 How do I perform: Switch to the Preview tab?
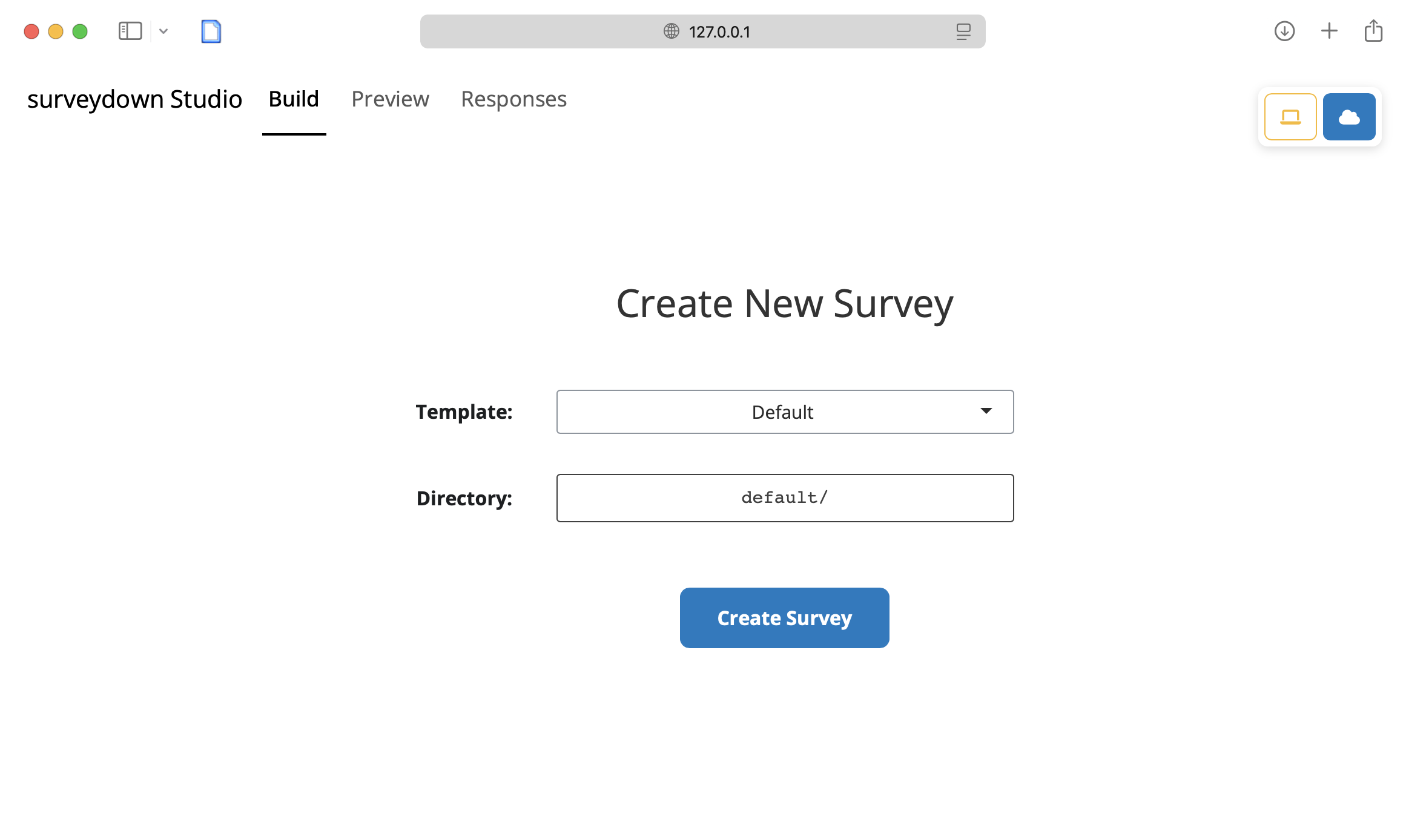click(390, 99)
